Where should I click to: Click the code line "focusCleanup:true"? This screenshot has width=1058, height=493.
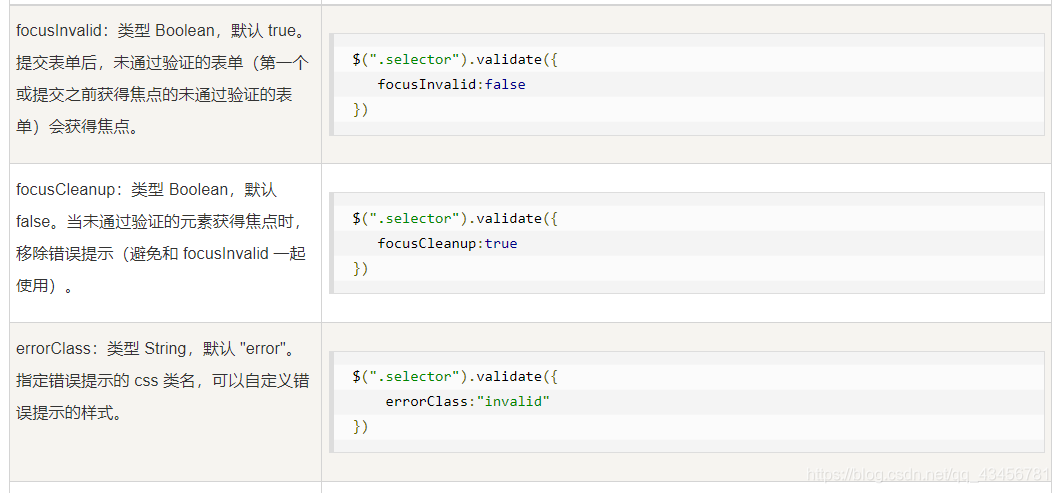coord(447,243)
